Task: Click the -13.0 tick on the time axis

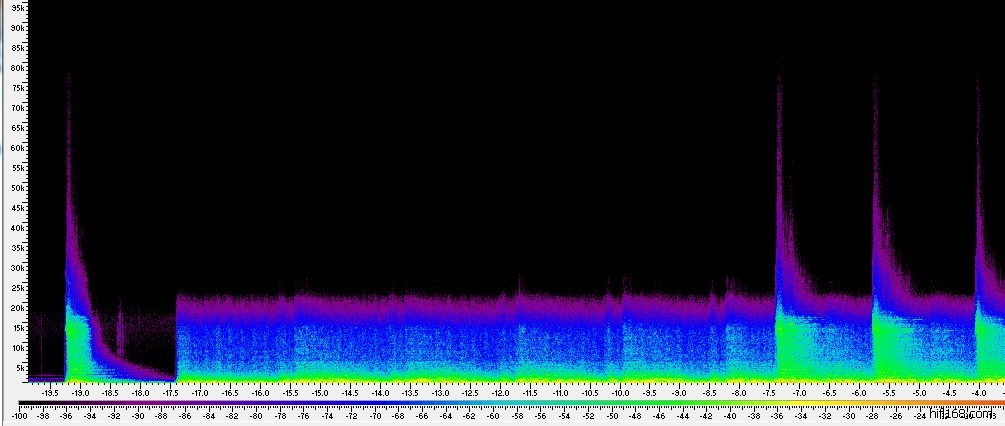Action: coord(440,394)
